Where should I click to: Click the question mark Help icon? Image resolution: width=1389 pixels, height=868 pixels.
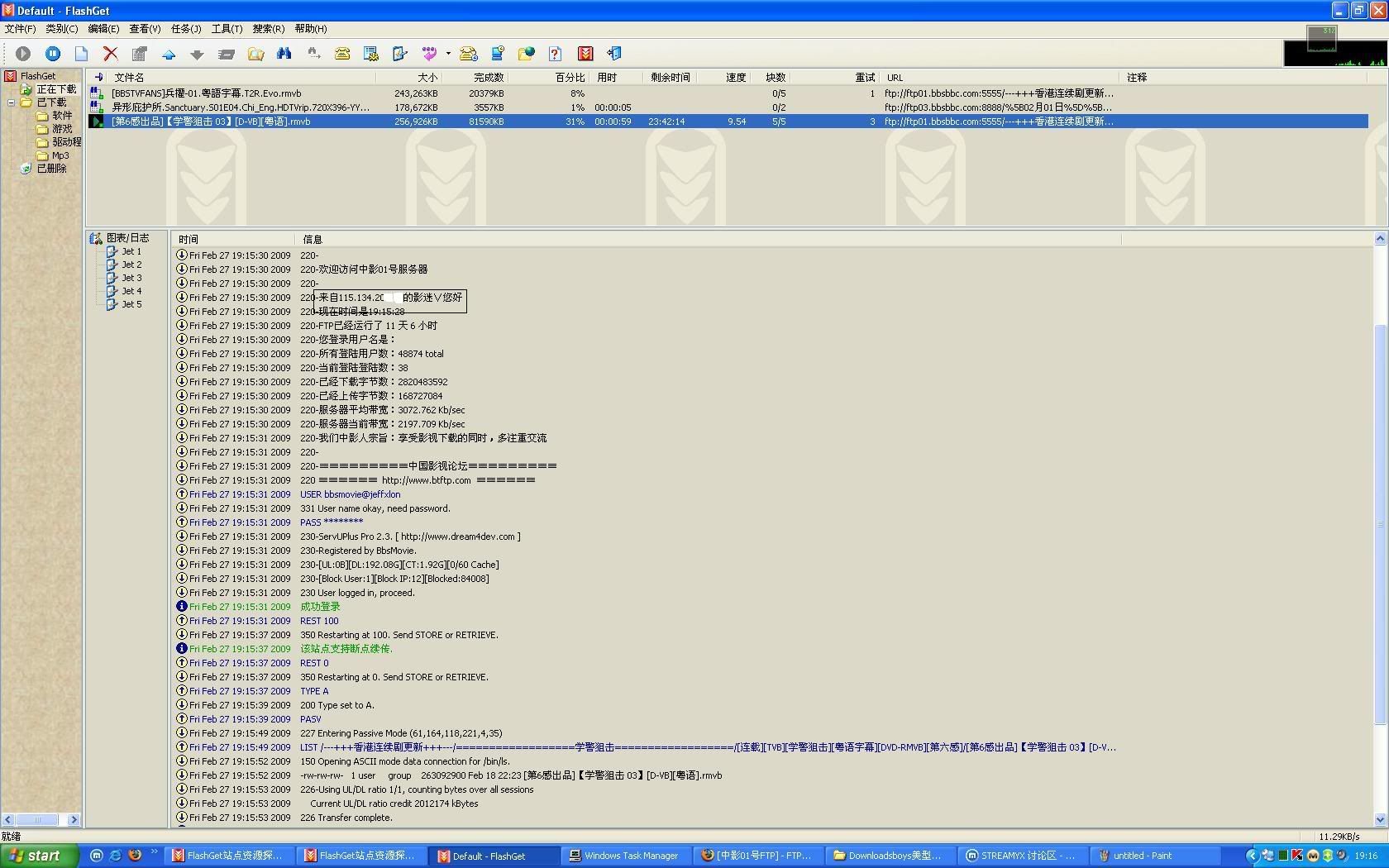555,54
